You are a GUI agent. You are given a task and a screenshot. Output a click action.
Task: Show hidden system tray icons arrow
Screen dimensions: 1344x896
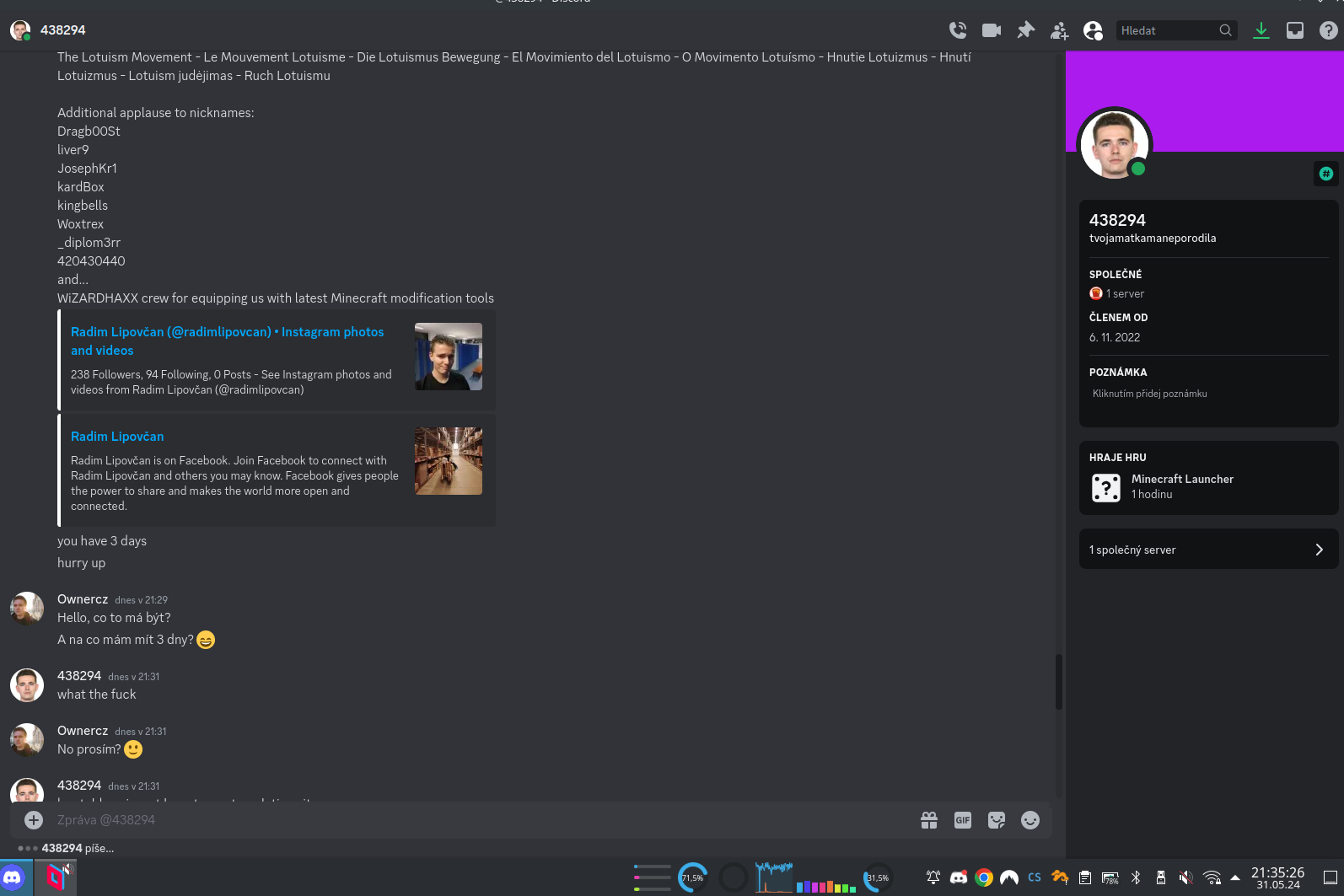1235,877
